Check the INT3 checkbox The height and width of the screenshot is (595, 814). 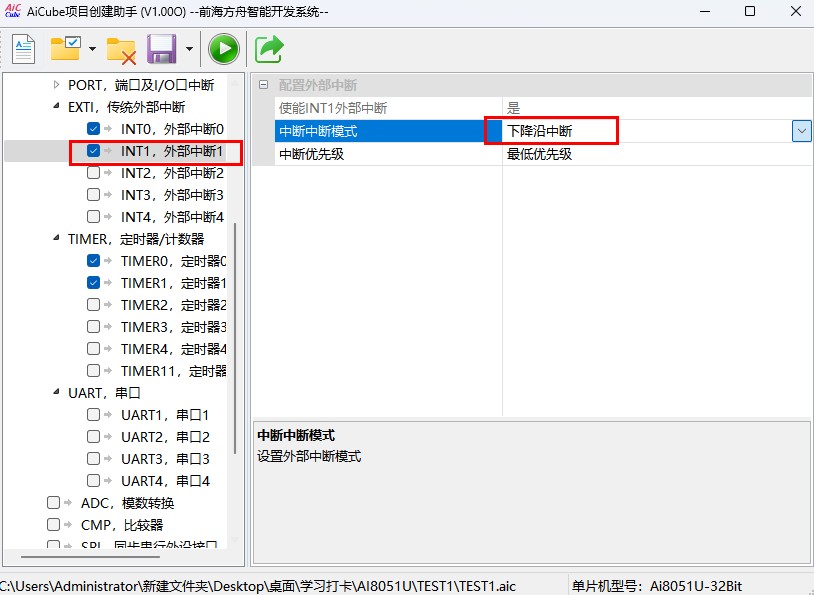click(93, 195)
